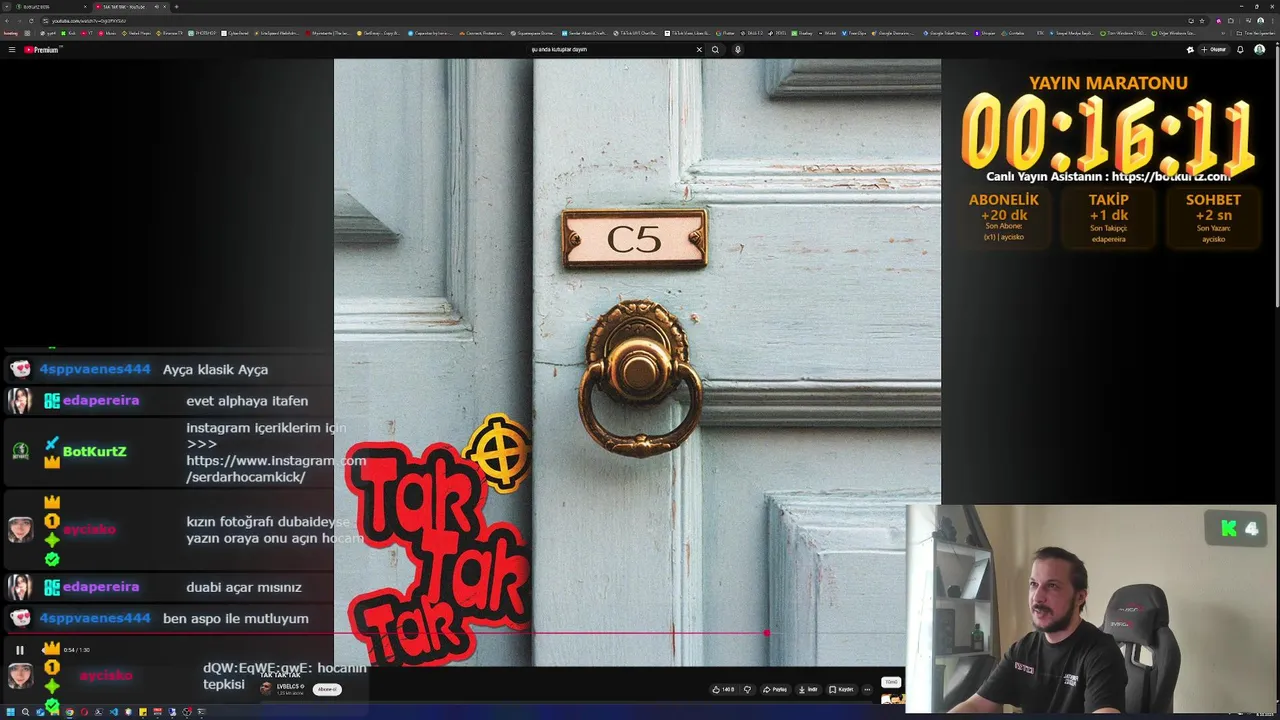Share the video via Paylaş button
The width and height of the screenshot is (1280, 720).
coord(775,689)
